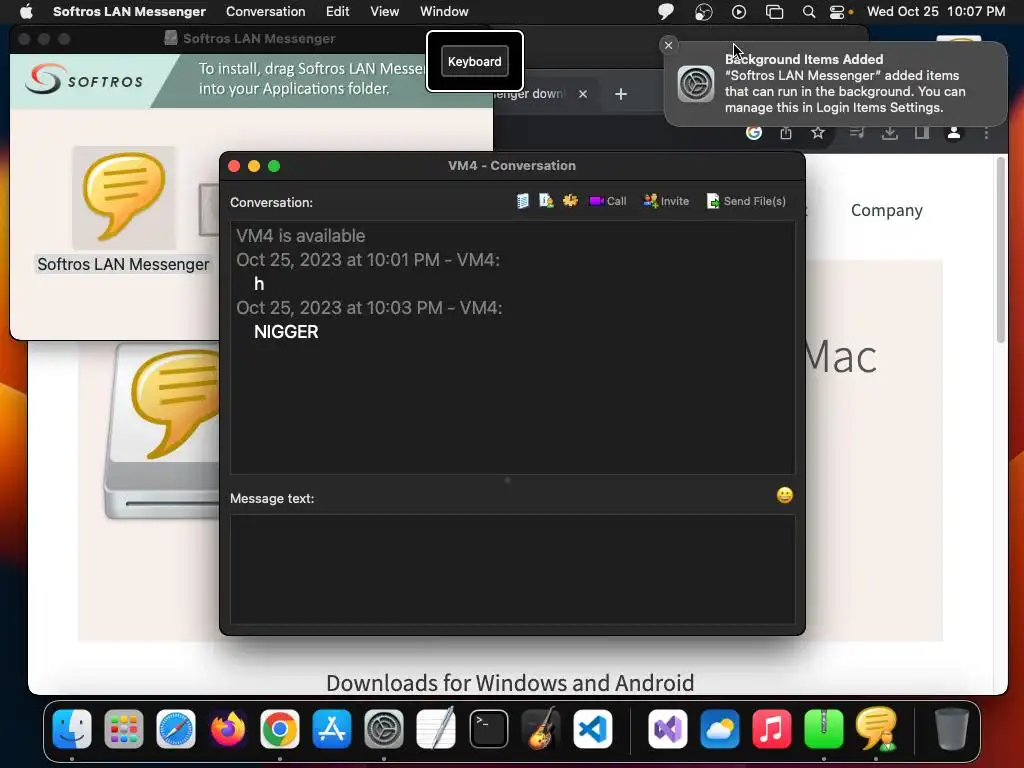Image resolution: width=1024 pixels, height=768 pixels.
Task: Open Finder from the Dock
Action: click(x=72, y=728)
